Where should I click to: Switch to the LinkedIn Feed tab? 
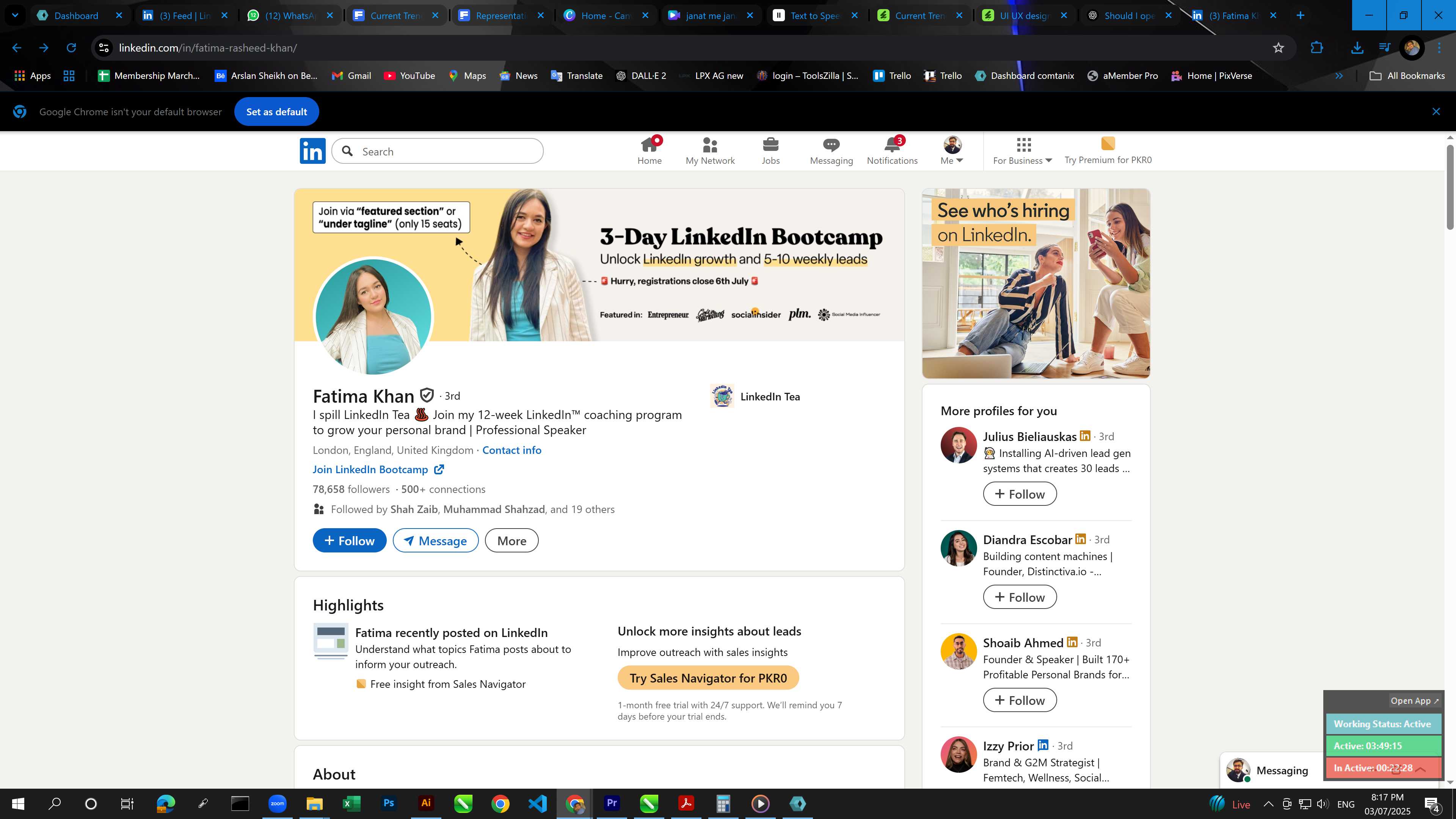click(184, 15)
